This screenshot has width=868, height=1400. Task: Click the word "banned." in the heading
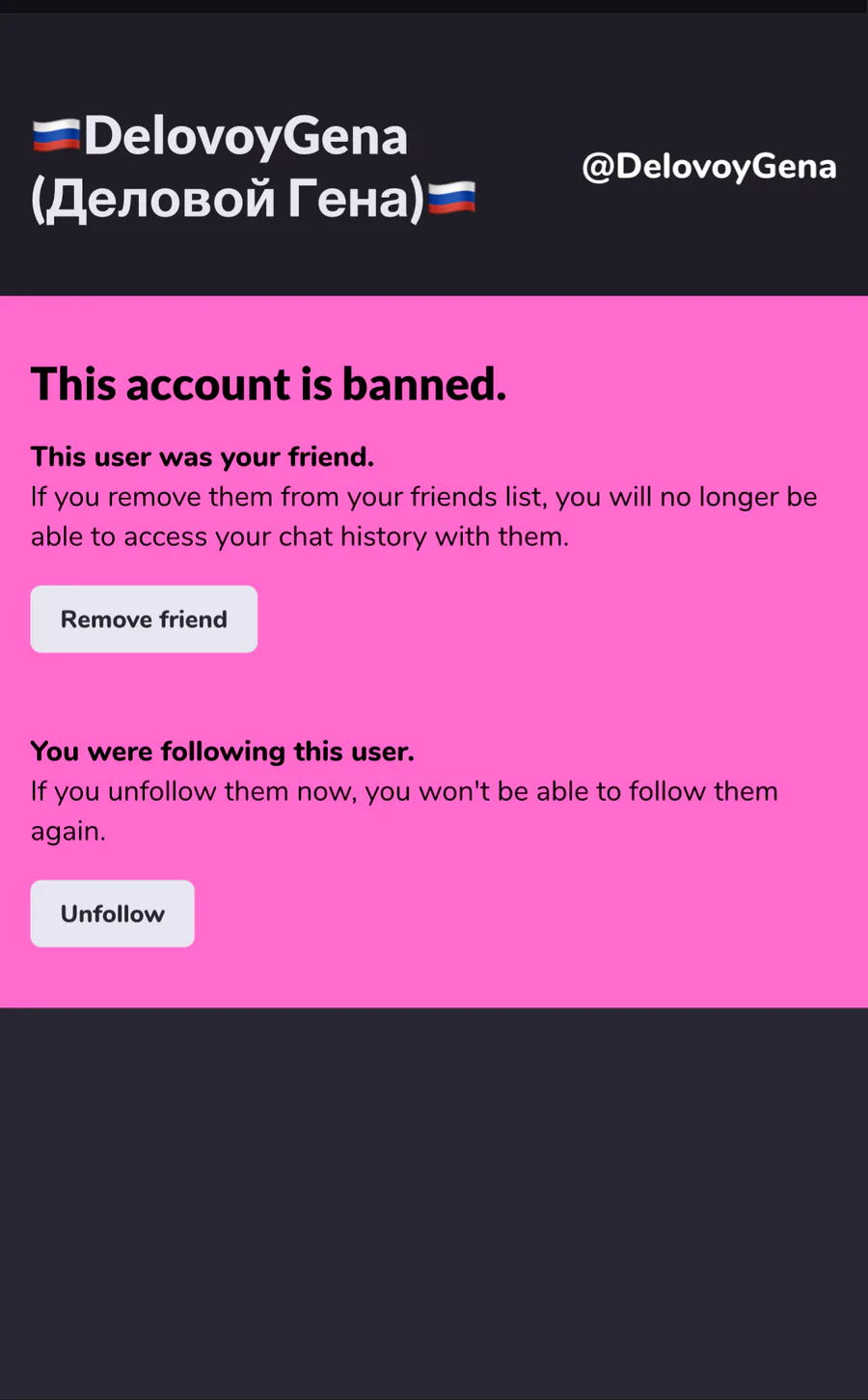tap(424, 384)
